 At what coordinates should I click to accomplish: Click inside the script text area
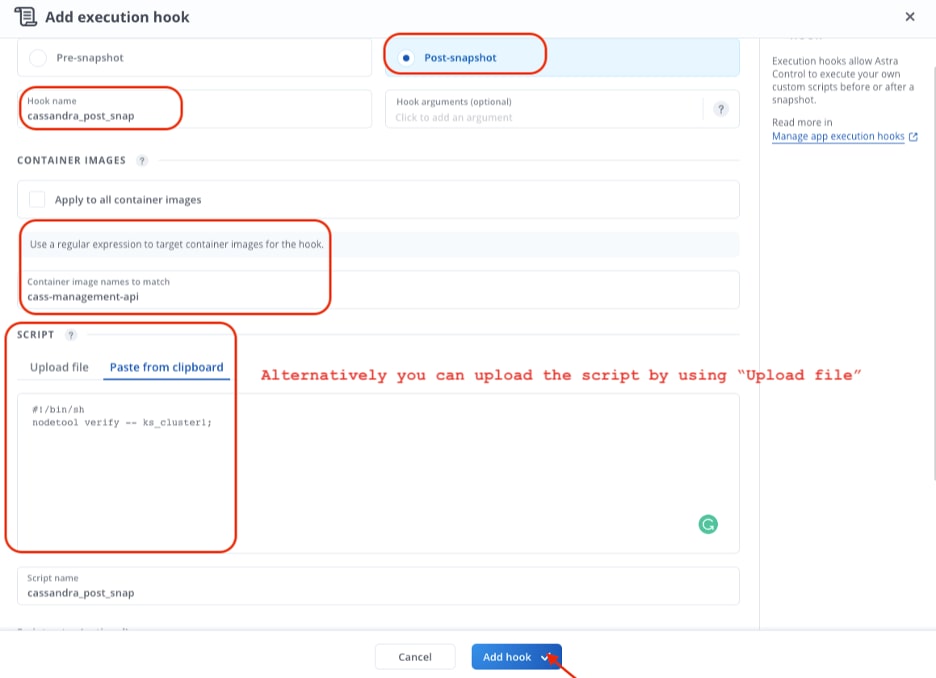[370, 470]
